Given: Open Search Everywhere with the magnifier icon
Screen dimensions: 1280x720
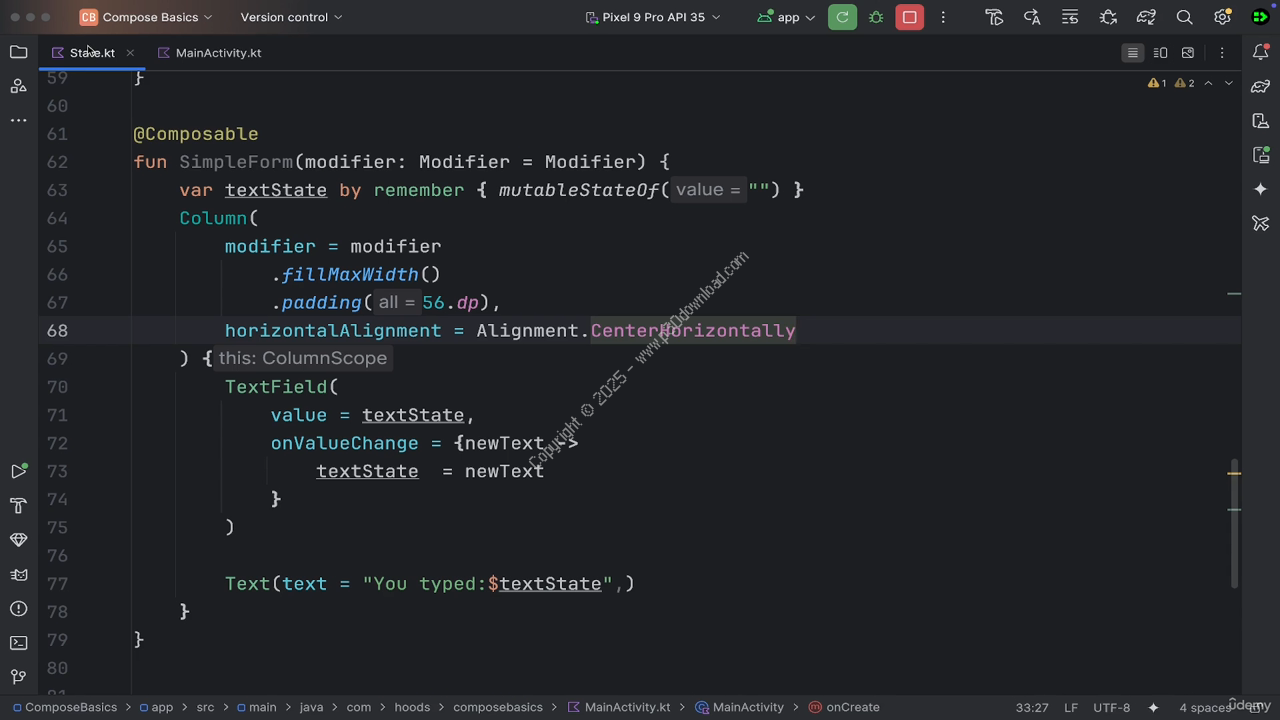Looking at the screenshot, I should click(x=1184, y=17).
